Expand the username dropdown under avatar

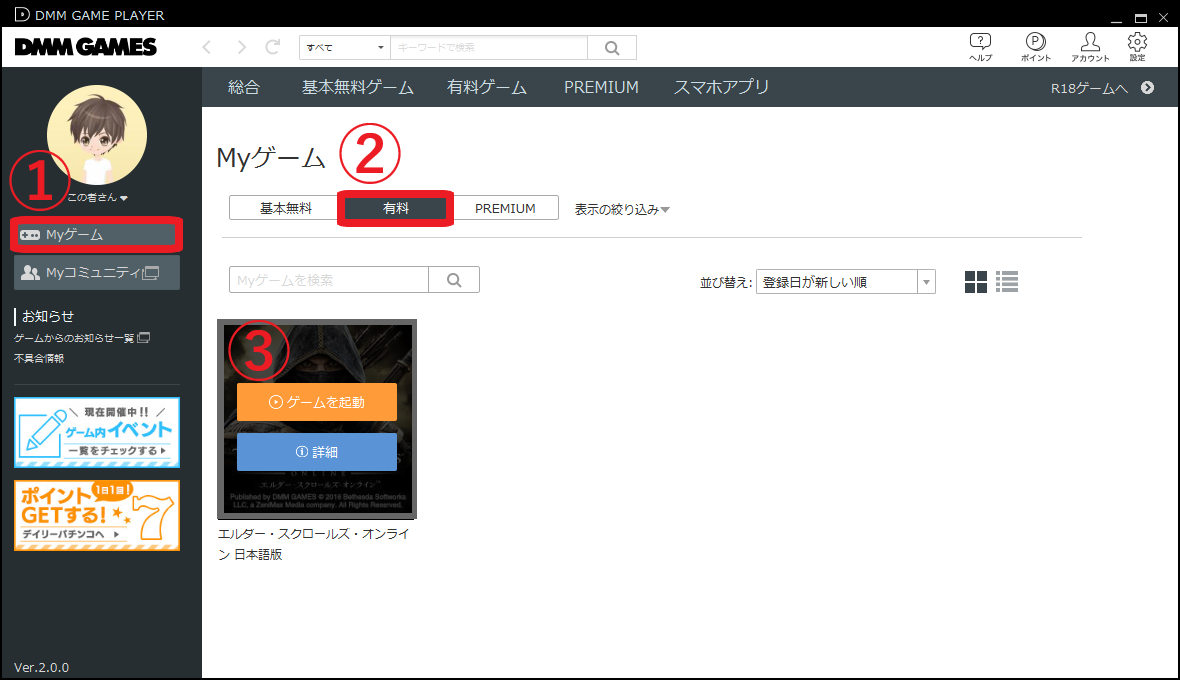tap(98, 197)
